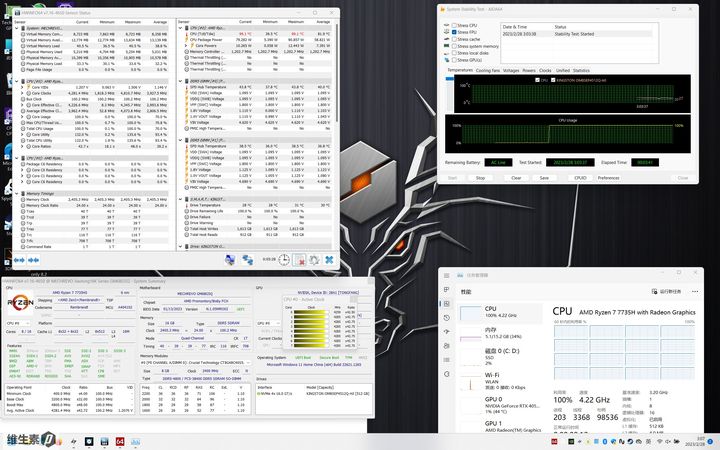
Task: Click the HWiNFO left-right expand arrows icon
Action: [17, 260]
